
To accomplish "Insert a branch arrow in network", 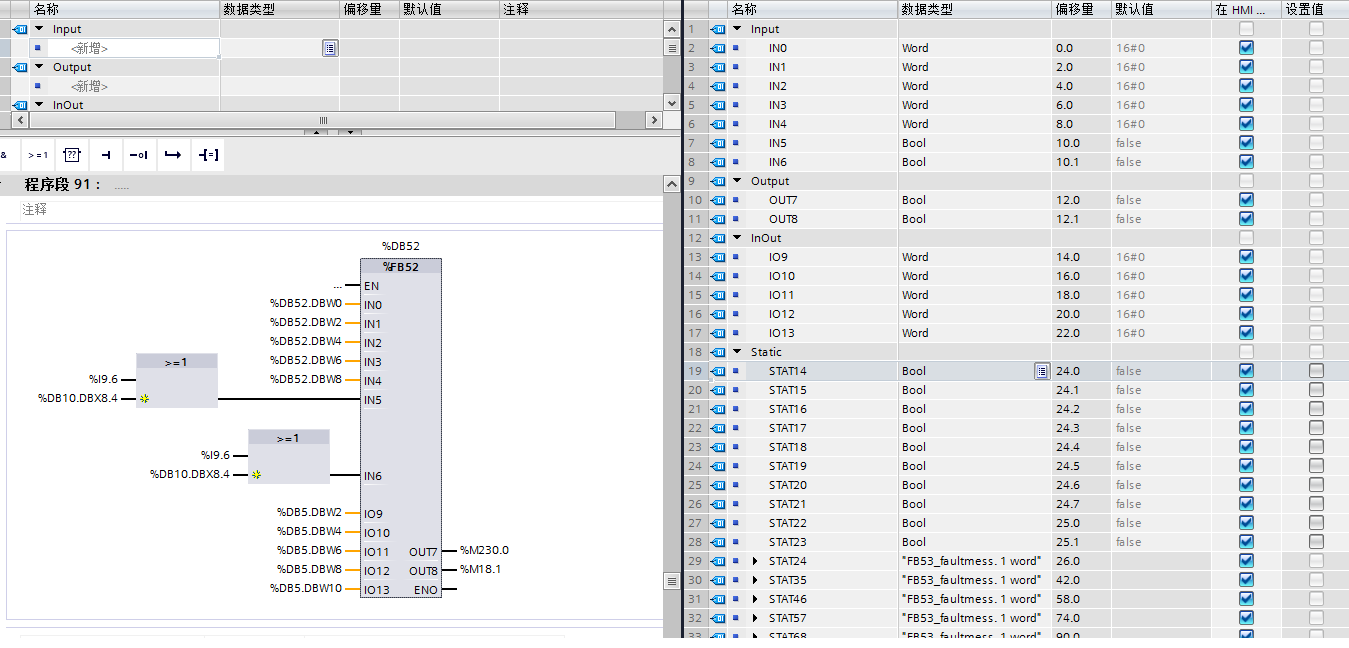I will [173, 155].
